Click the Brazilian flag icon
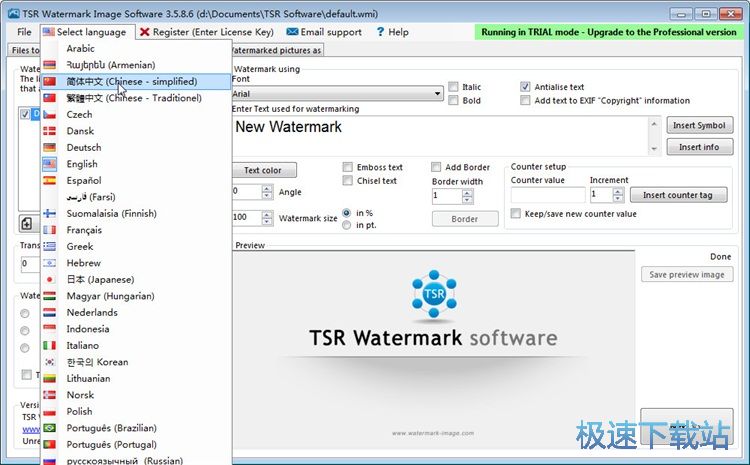 (50, 428)
